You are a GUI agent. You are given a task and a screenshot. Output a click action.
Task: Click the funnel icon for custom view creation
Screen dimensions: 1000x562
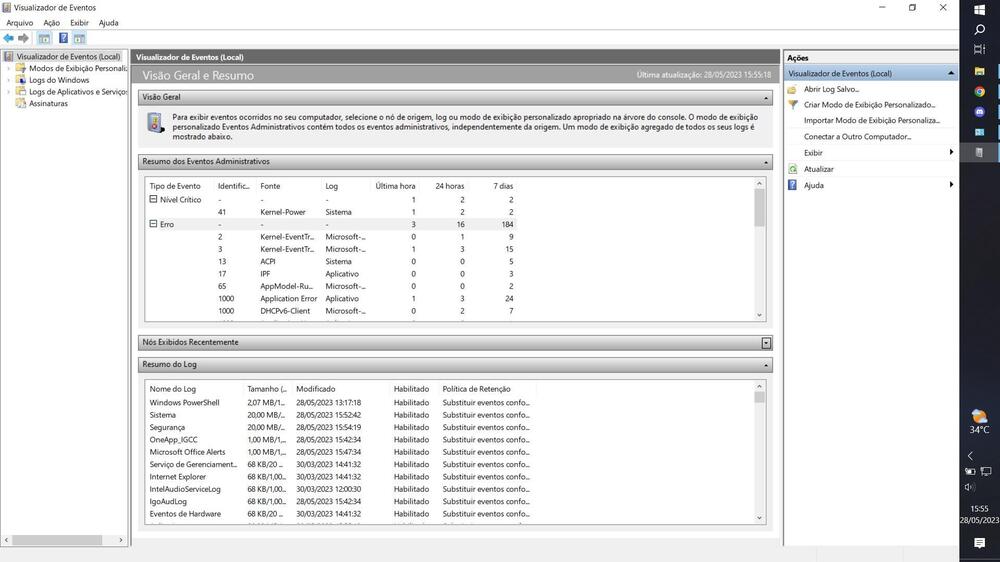(x=792, y=105)
